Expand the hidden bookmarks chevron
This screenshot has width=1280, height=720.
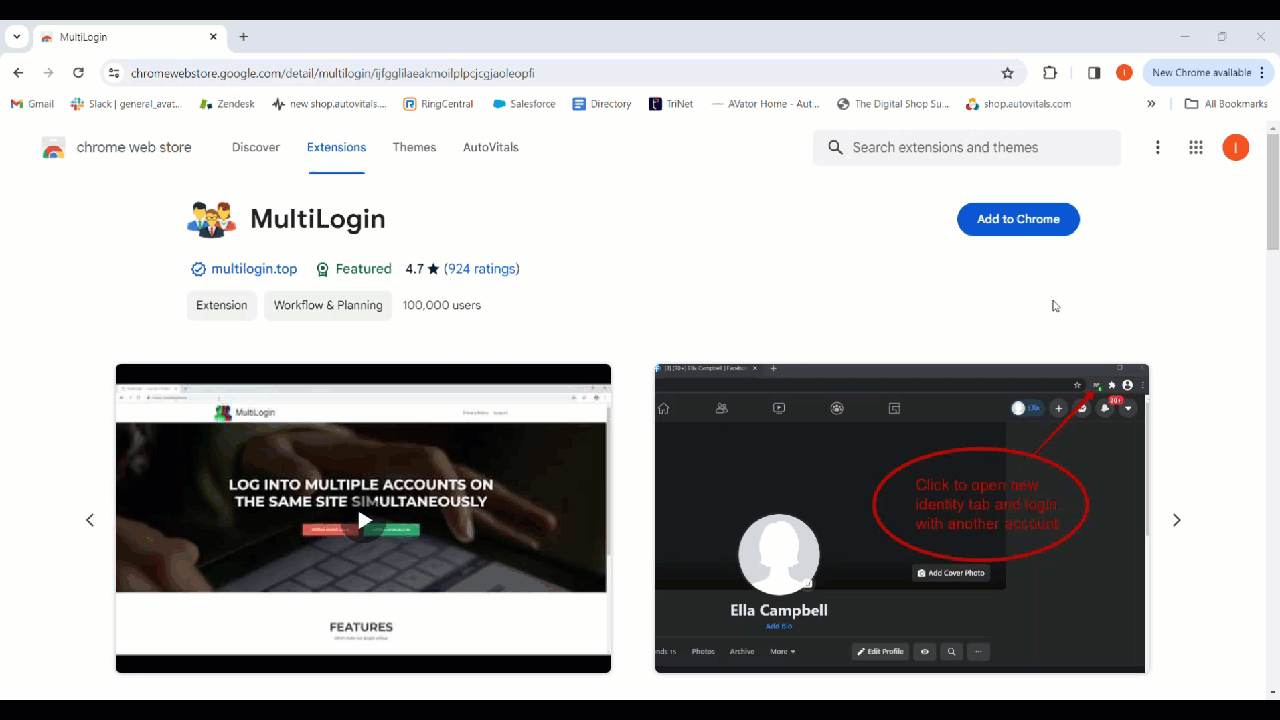[x=1151, y=104]
